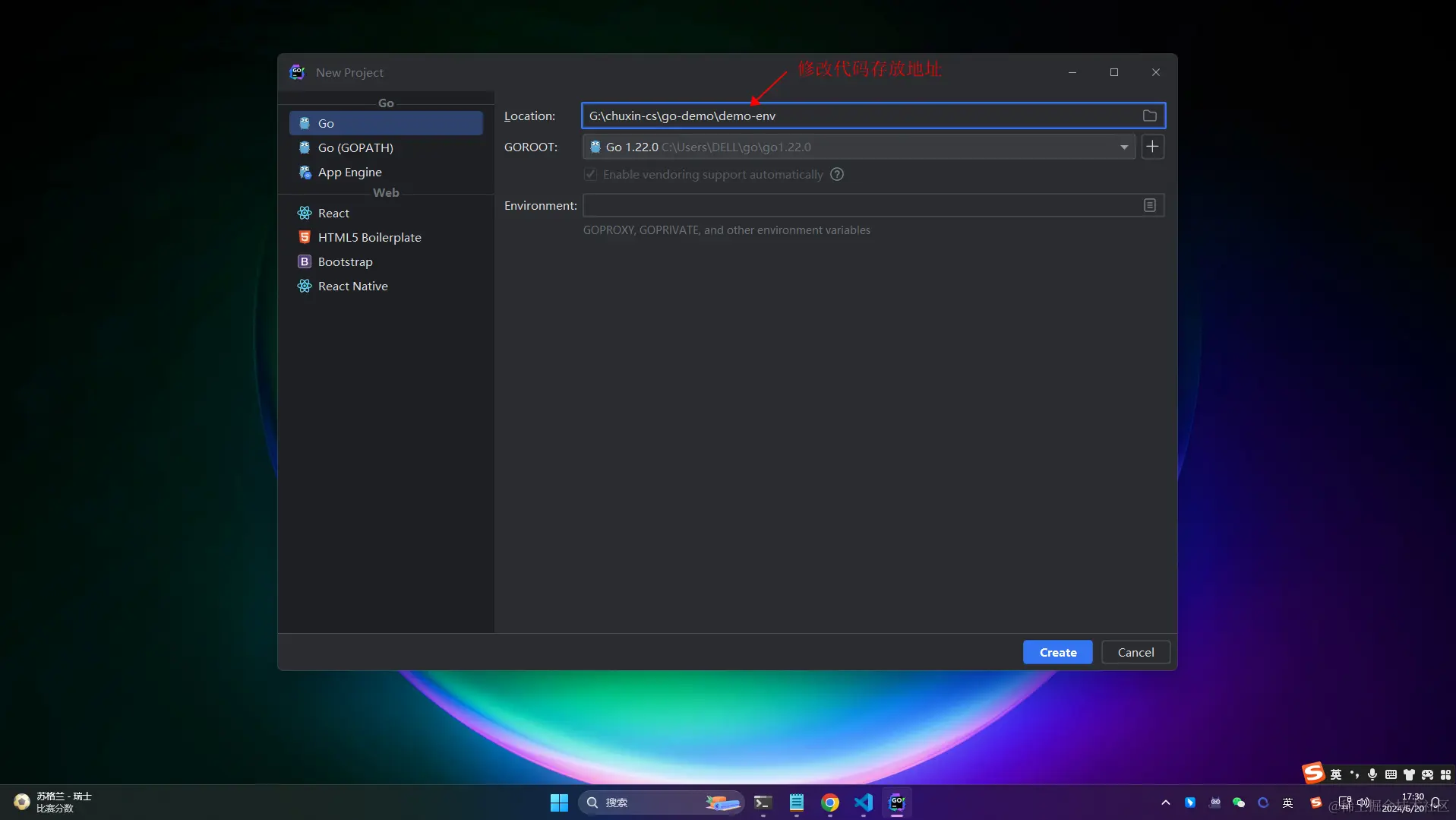Click the blue circular arrow tray icon
1456x820 pixels.
pos(1263,803)
